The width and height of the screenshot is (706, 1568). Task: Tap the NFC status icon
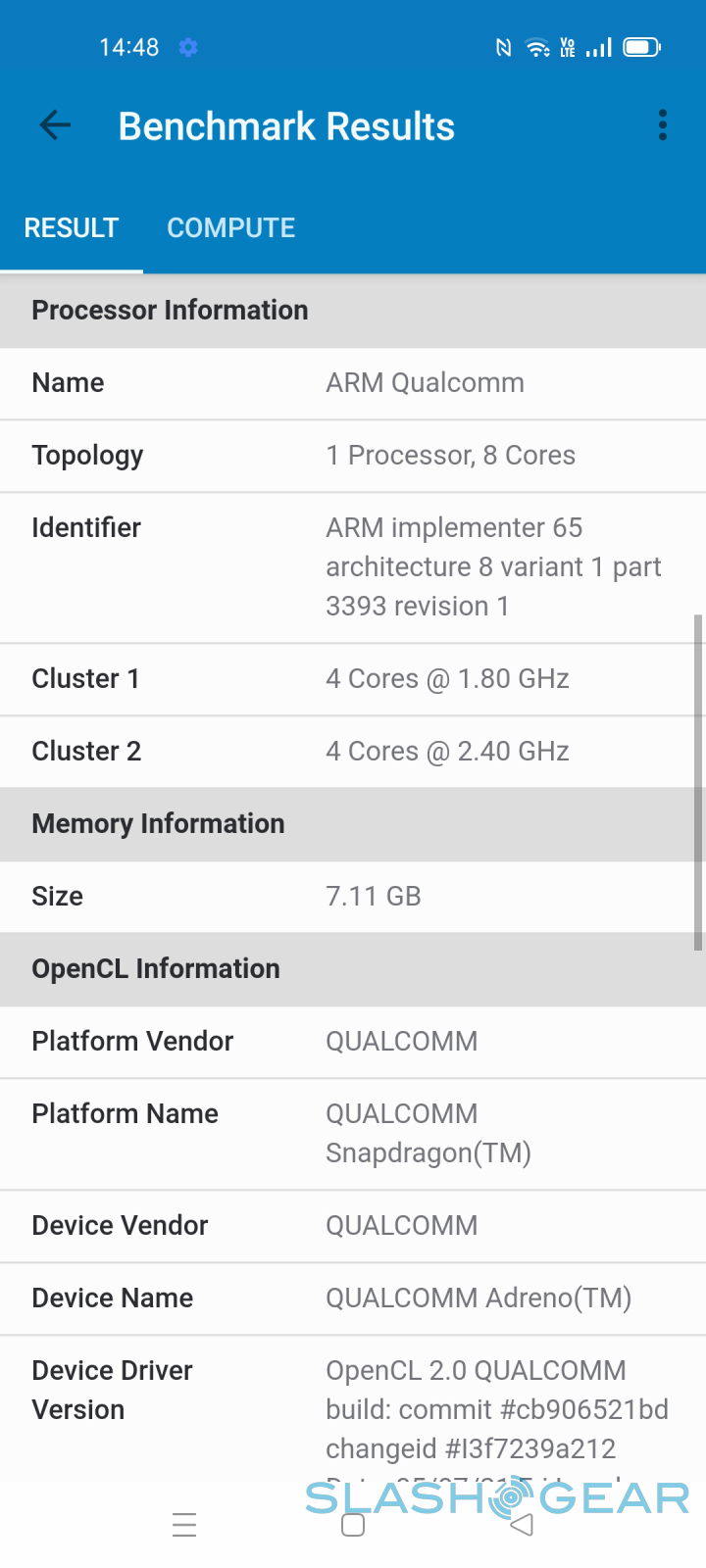[x=503, y=47]
